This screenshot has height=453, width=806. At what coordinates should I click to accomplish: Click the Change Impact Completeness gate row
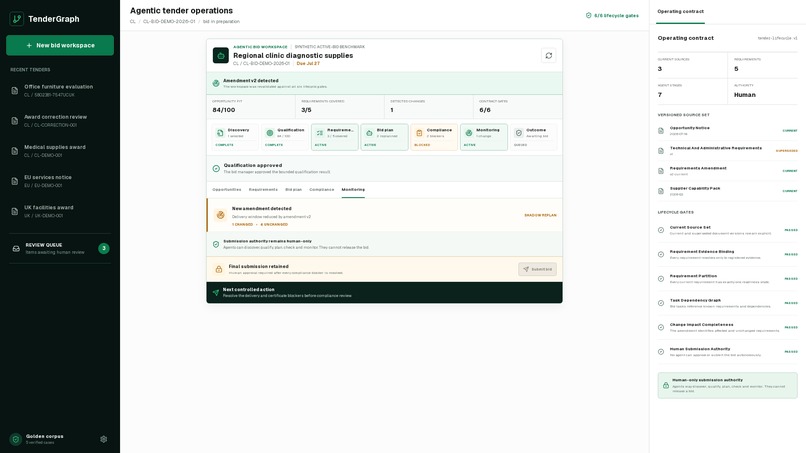click(727, 328)
